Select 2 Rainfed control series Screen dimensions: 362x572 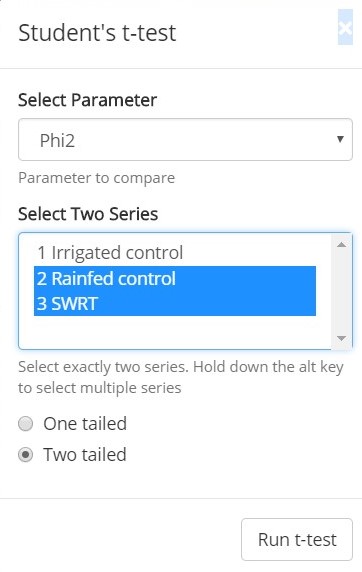175,279
